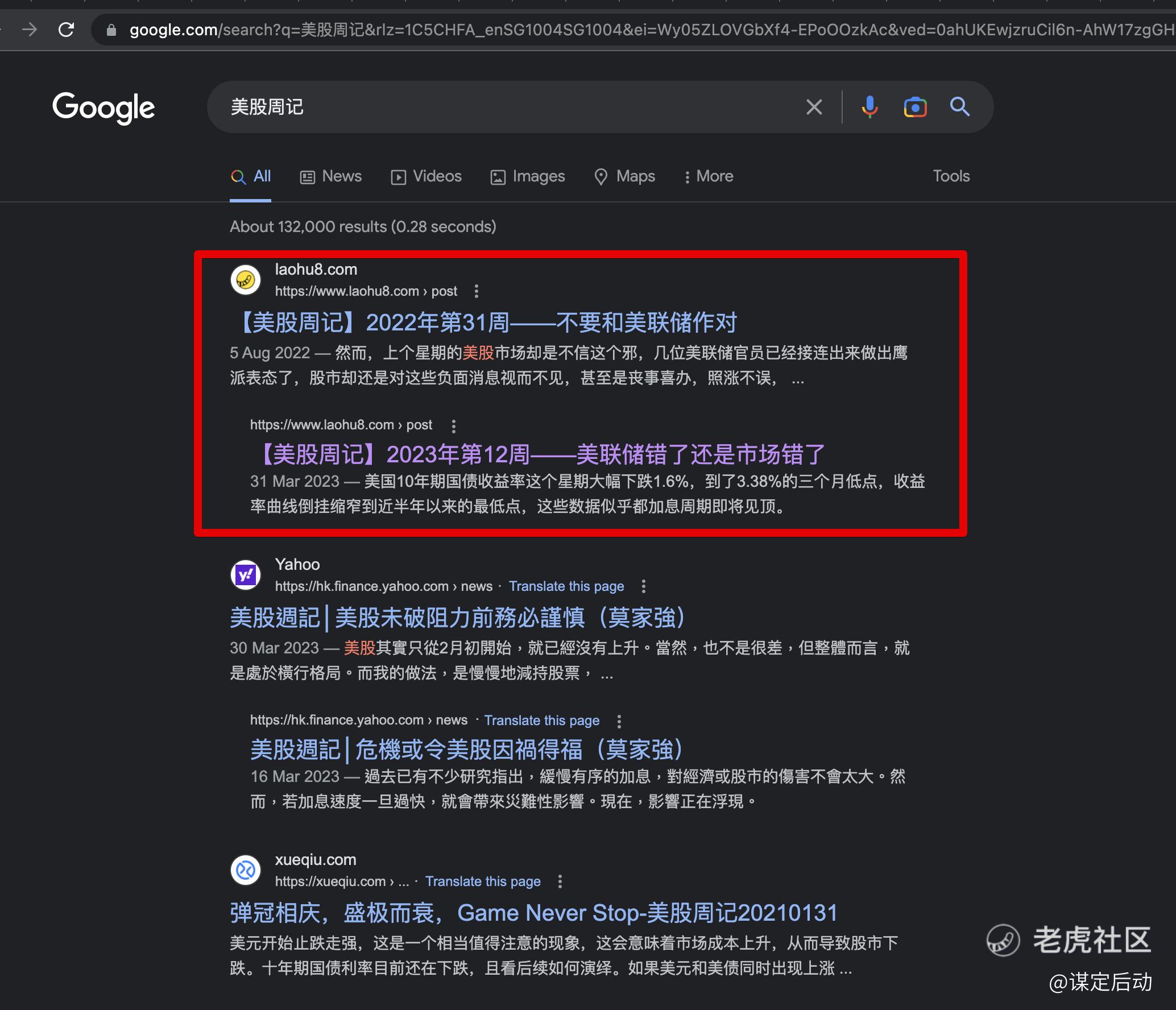Reload the page in the browser
Screen dimensions: 1176x1010
(x=67, y=30)
